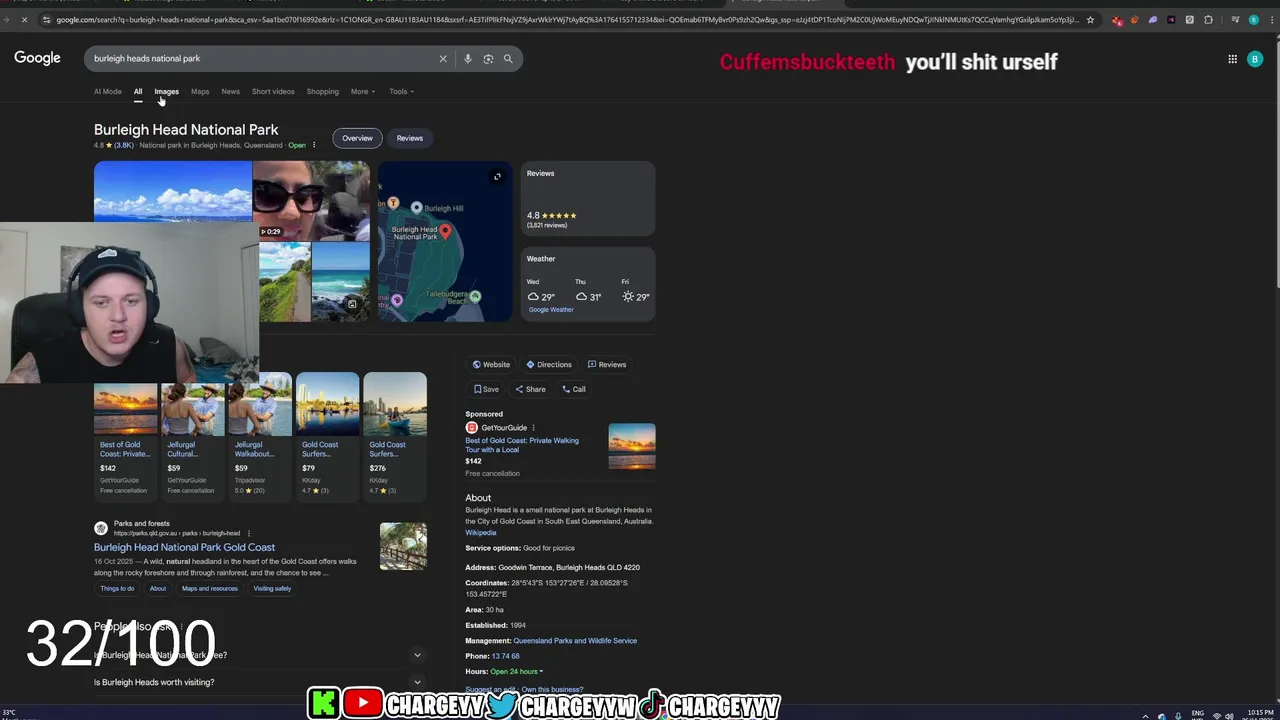Save this place with the Save button

click(x=486, y=389)
